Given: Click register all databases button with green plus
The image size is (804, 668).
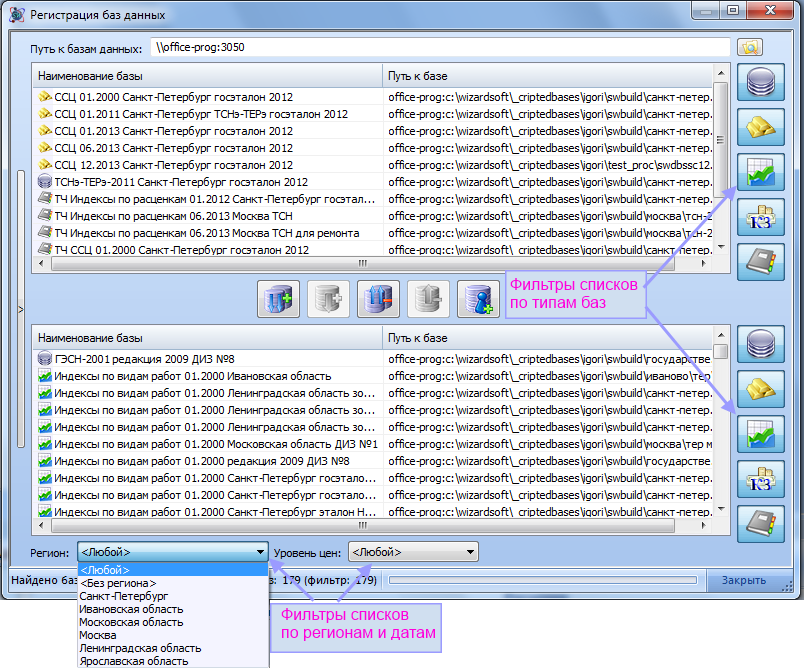Looking at the screenshot, I should click(x=278, y=299).
